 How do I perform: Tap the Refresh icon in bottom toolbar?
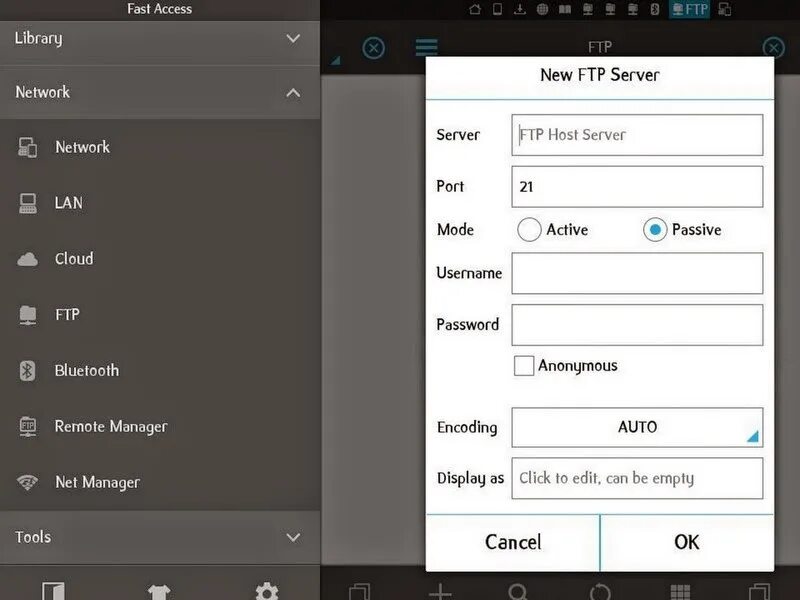pyautogui.click(x=600, y=592)
